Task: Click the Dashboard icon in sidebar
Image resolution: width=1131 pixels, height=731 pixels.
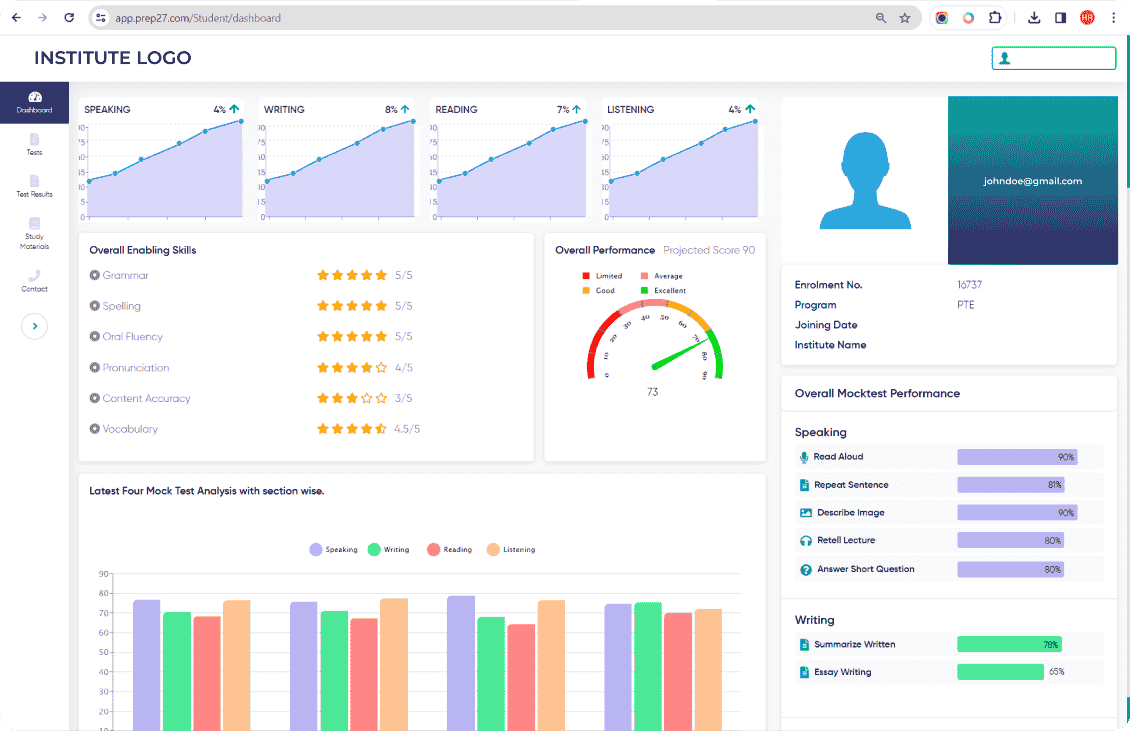Action: 35,97
